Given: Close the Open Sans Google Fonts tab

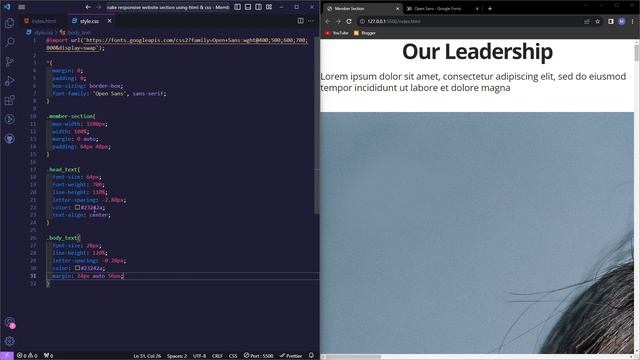Looking at the screenshot, I should pyautogui.click(x=477, y=9).
